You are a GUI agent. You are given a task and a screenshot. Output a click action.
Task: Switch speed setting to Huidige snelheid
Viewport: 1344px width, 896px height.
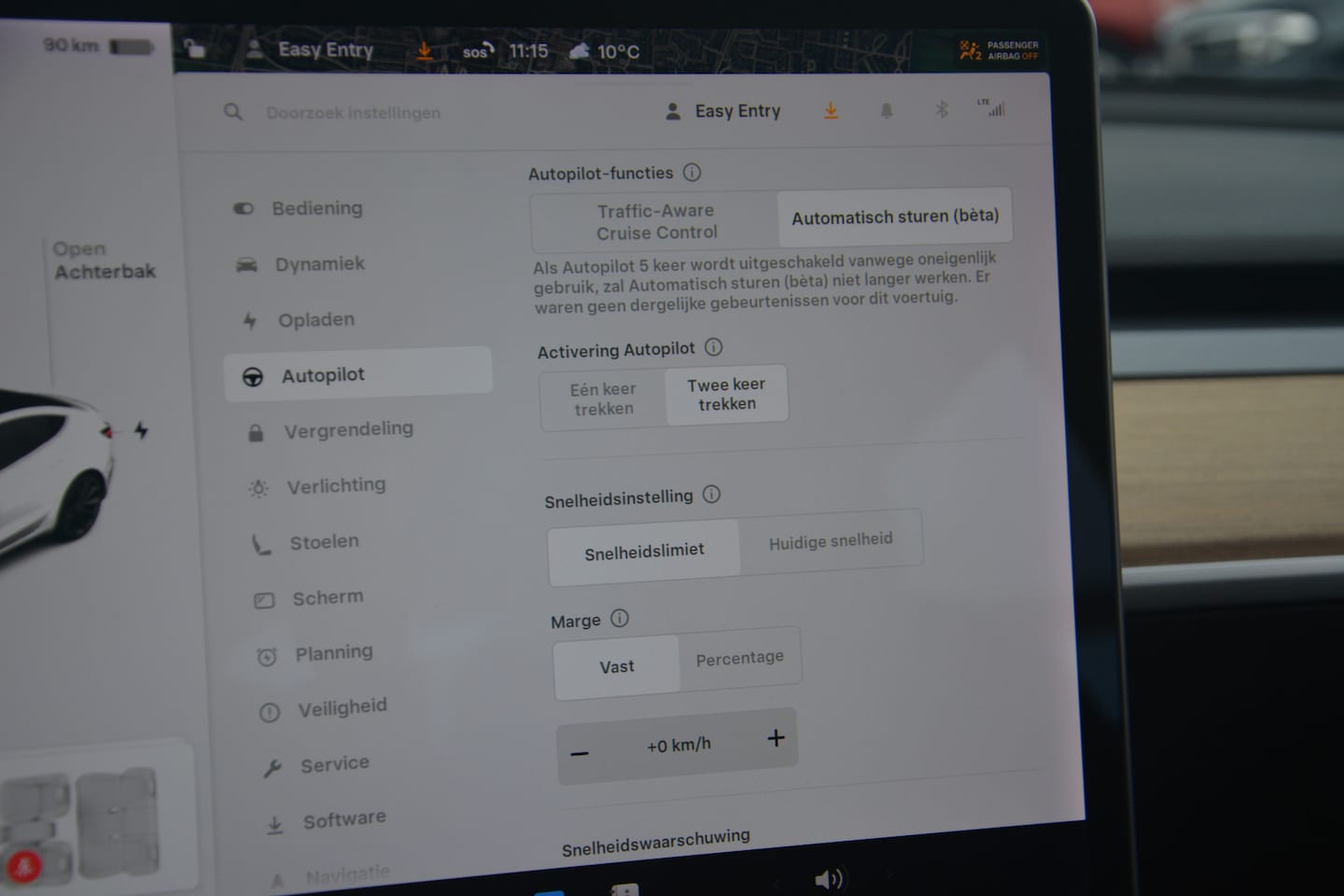(830, 541)
